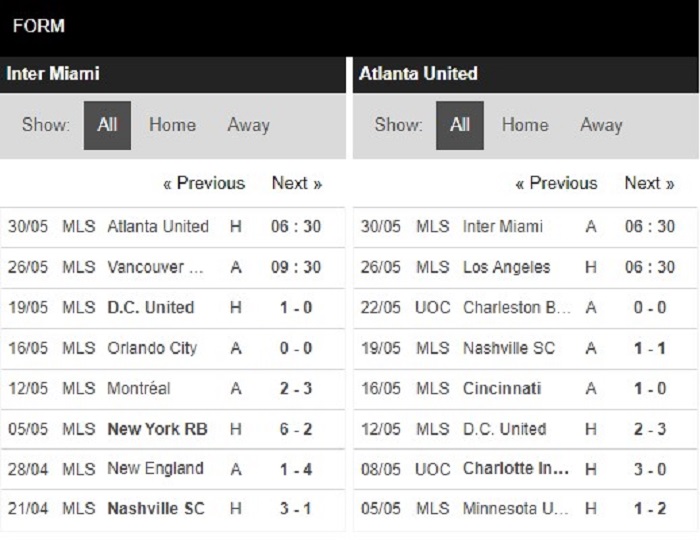Go to Previous matches for Inter Miami
Image resolution: width=700 pixels, height=540 pixels.
click(x=204, y=183)
